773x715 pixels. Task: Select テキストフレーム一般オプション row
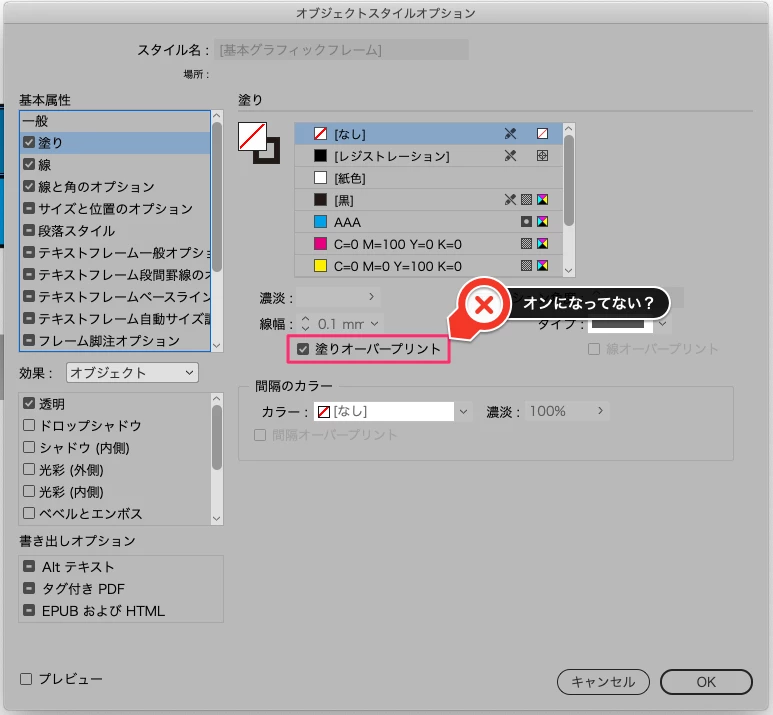[x=115, y=252]
